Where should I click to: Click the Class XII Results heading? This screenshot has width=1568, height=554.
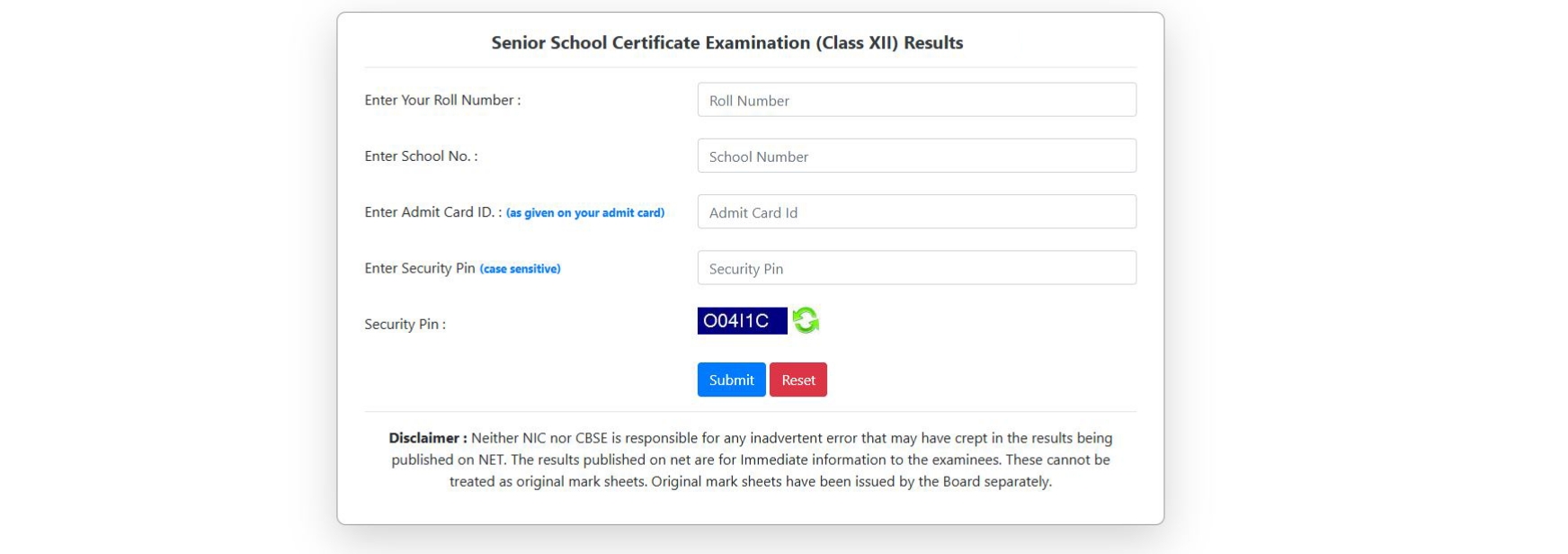[x=726, y=42]
